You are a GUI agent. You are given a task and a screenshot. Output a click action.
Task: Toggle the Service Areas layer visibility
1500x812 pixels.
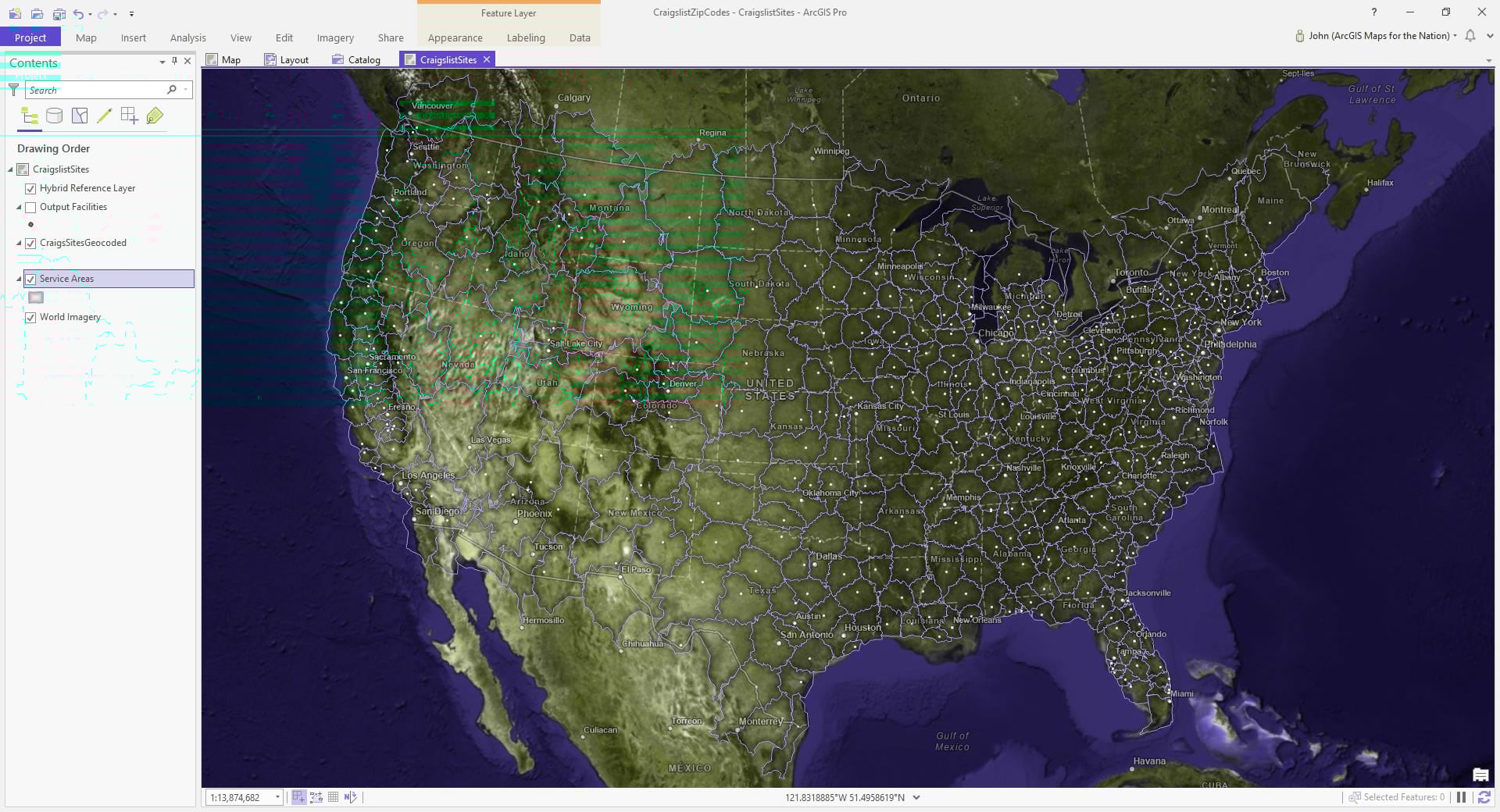click(30, 279)
